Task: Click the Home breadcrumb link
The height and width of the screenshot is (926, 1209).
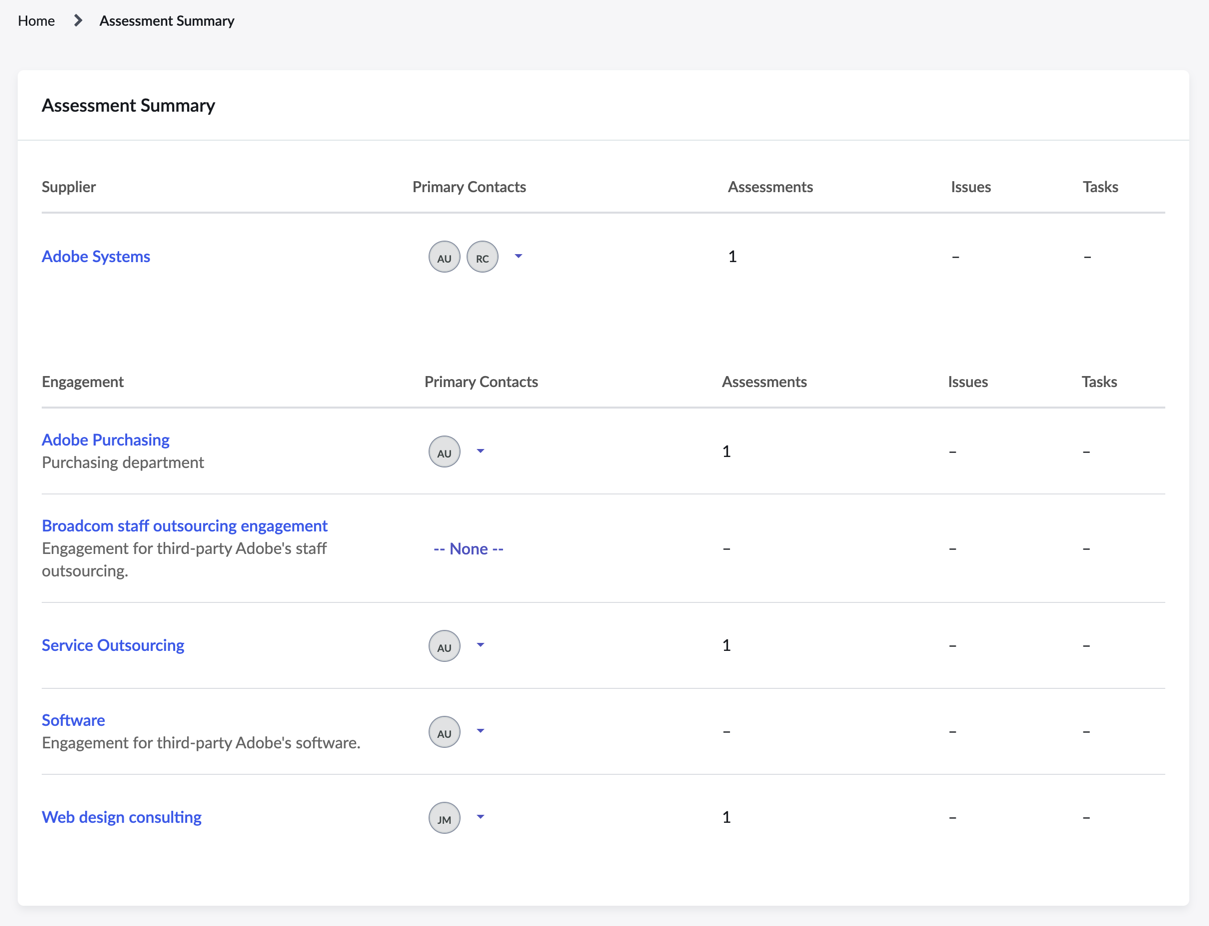Action: click(36, 20)
